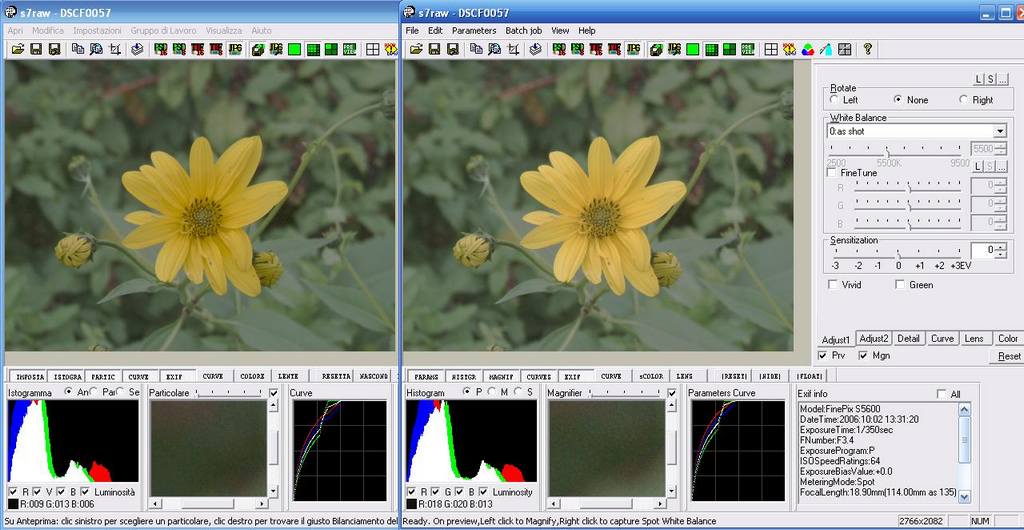Open the Edit menu
Viewport: 1024px width, 530px height.
[435, 31]
